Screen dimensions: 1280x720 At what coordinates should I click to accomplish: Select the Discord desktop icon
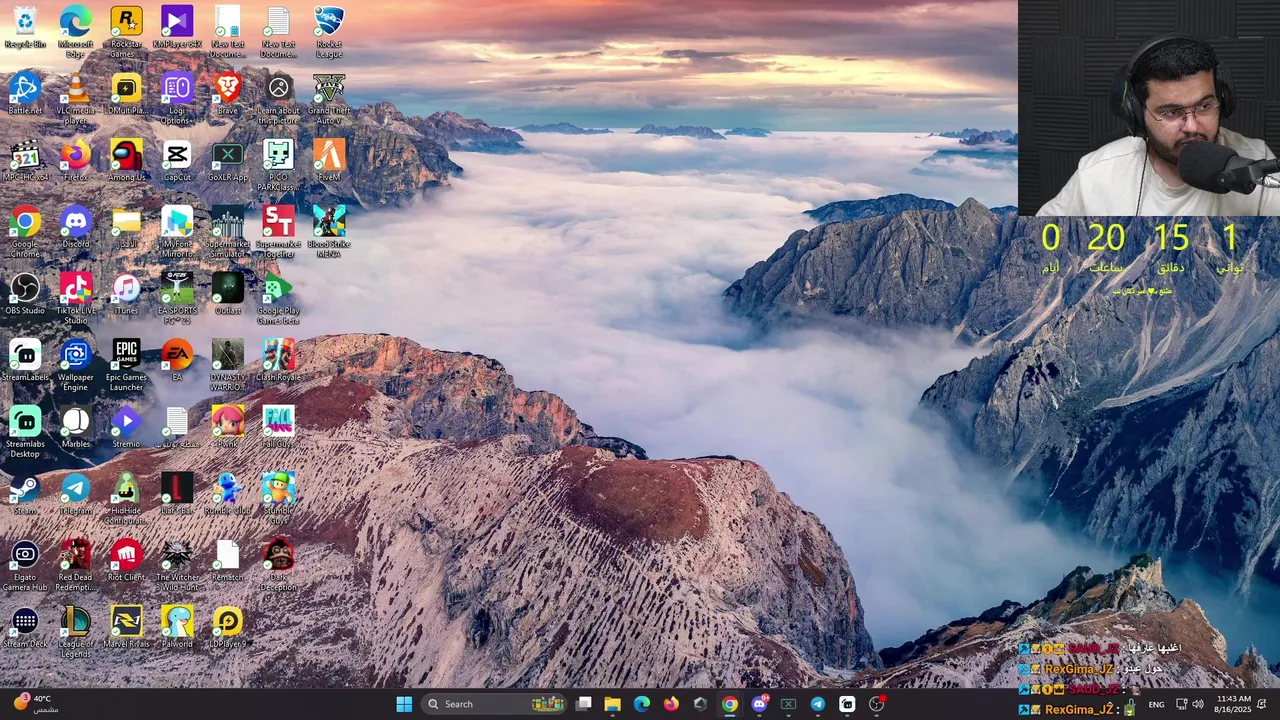coord(75,228)
